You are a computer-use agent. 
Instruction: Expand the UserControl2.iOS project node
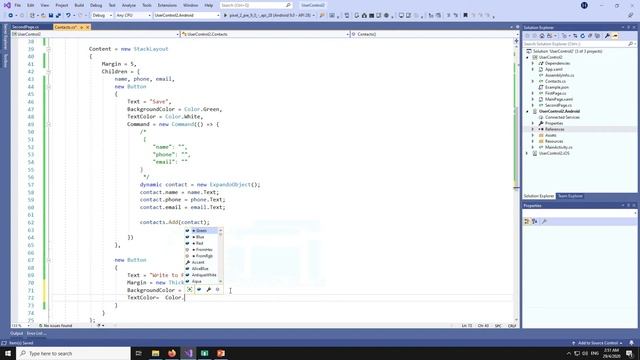coord(527,153)
